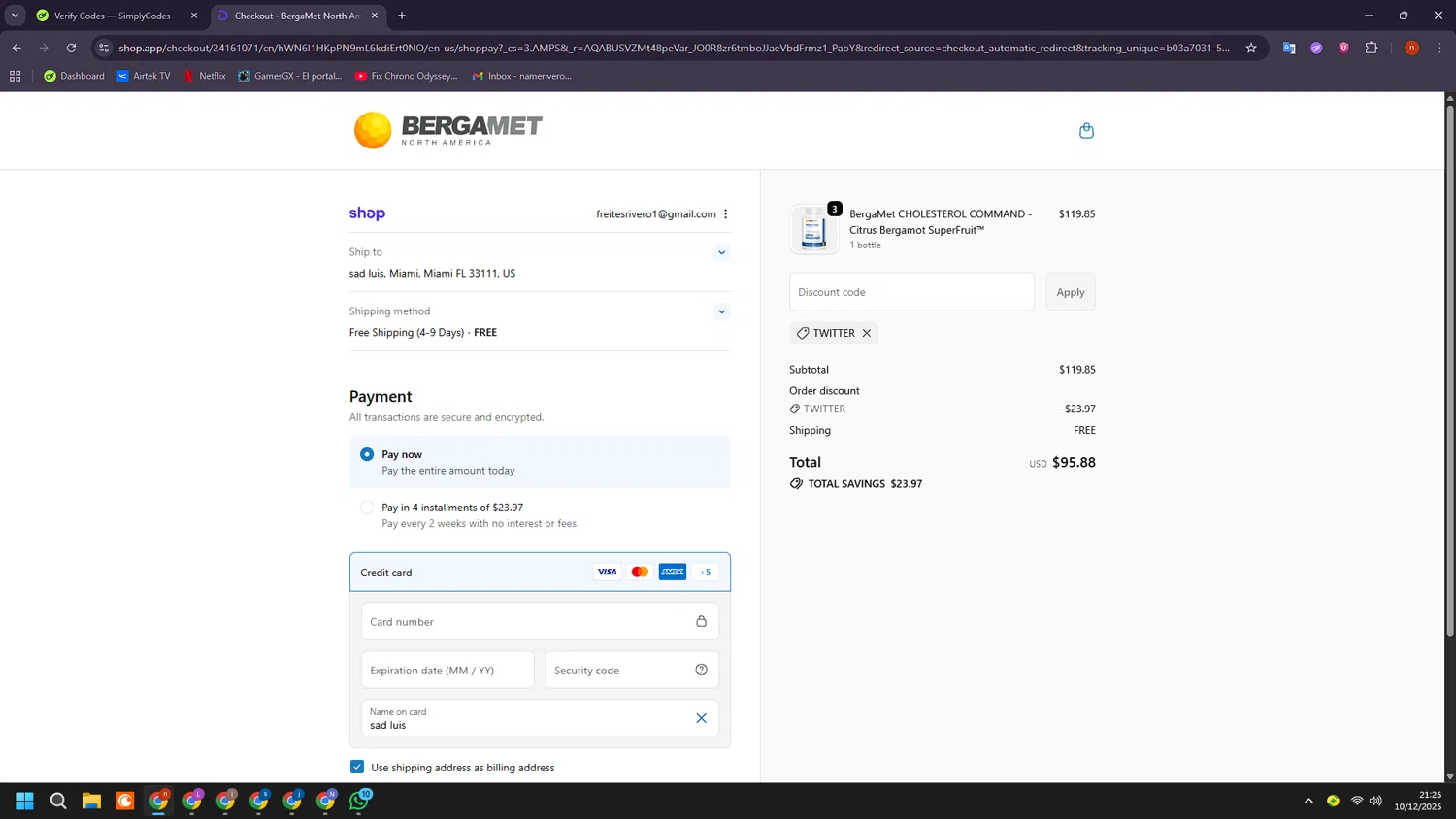Show security code help icon

701,670
